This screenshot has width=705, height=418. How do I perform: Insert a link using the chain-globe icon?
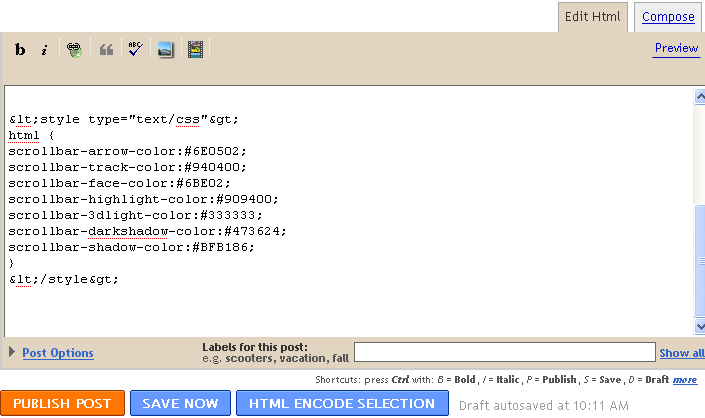(x=74, y=49)
